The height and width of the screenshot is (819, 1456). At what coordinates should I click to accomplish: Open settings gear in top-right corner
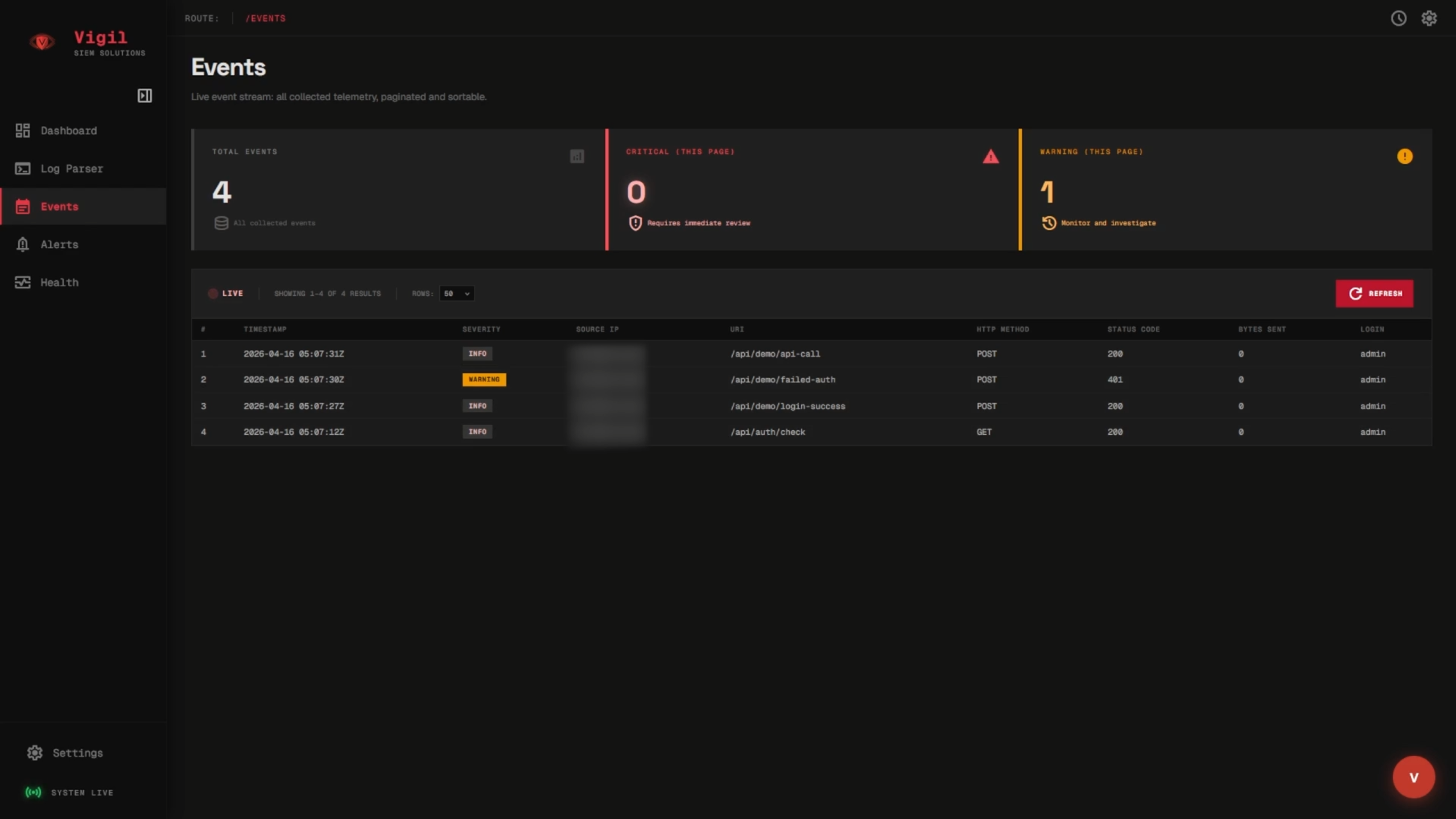click(1429, 18)
